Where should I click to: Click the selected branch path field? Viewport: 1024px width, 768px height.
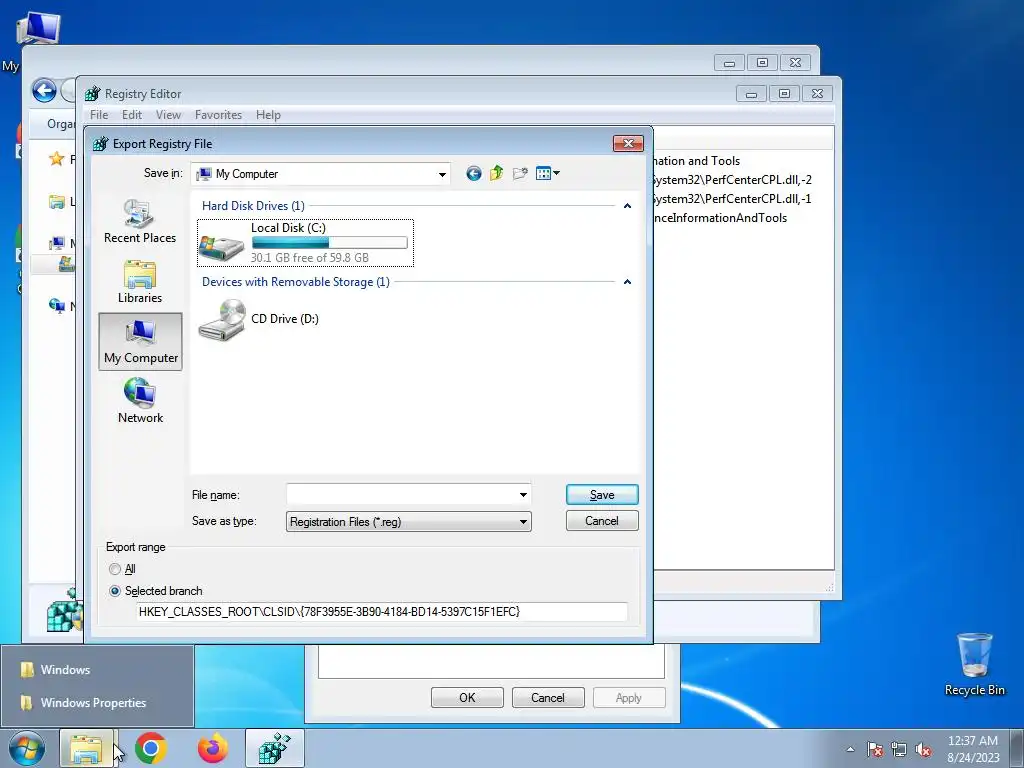pyautogui.click(x=382, y=612)
